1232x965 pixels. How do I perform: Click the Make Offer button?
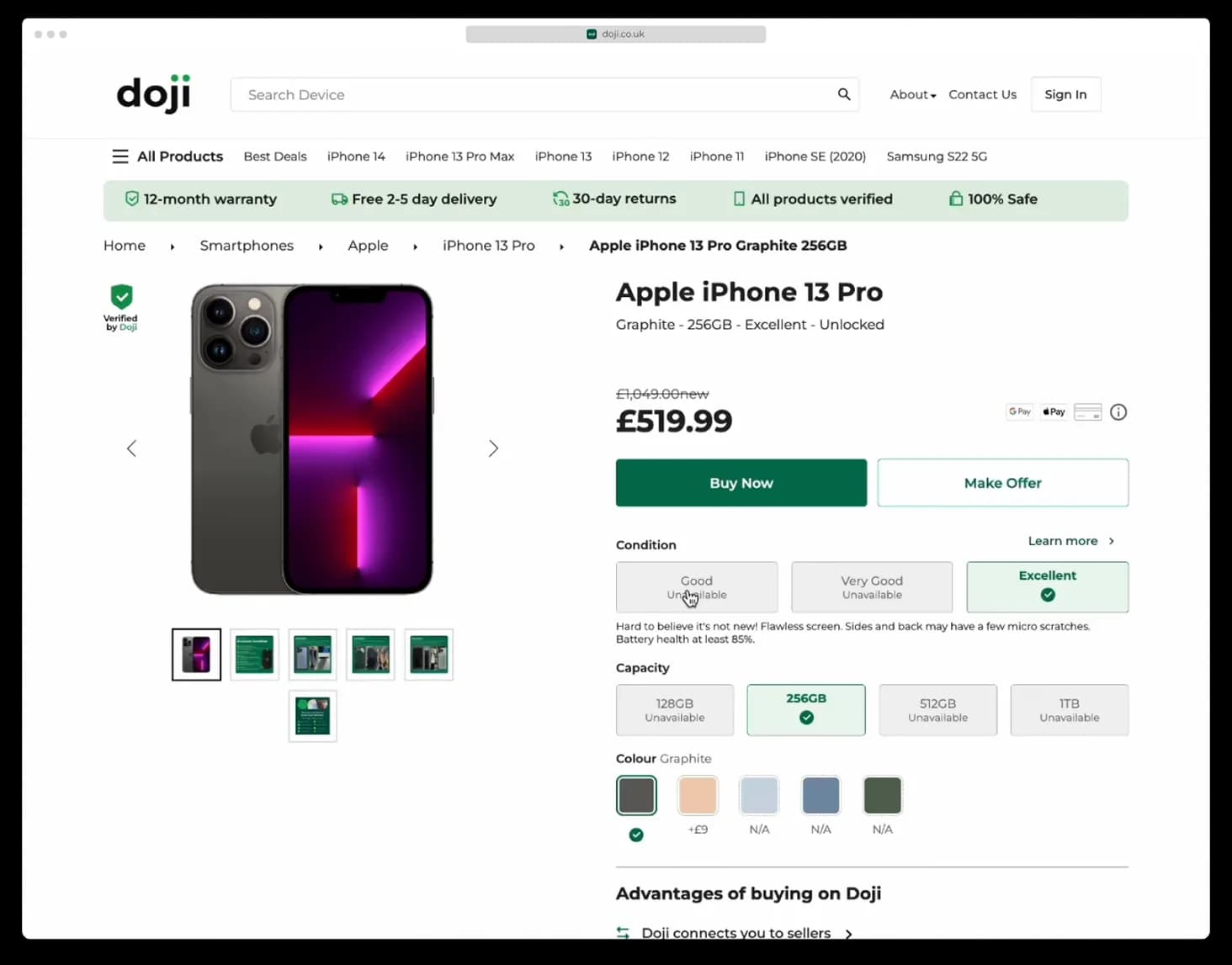coord(1002,483)
